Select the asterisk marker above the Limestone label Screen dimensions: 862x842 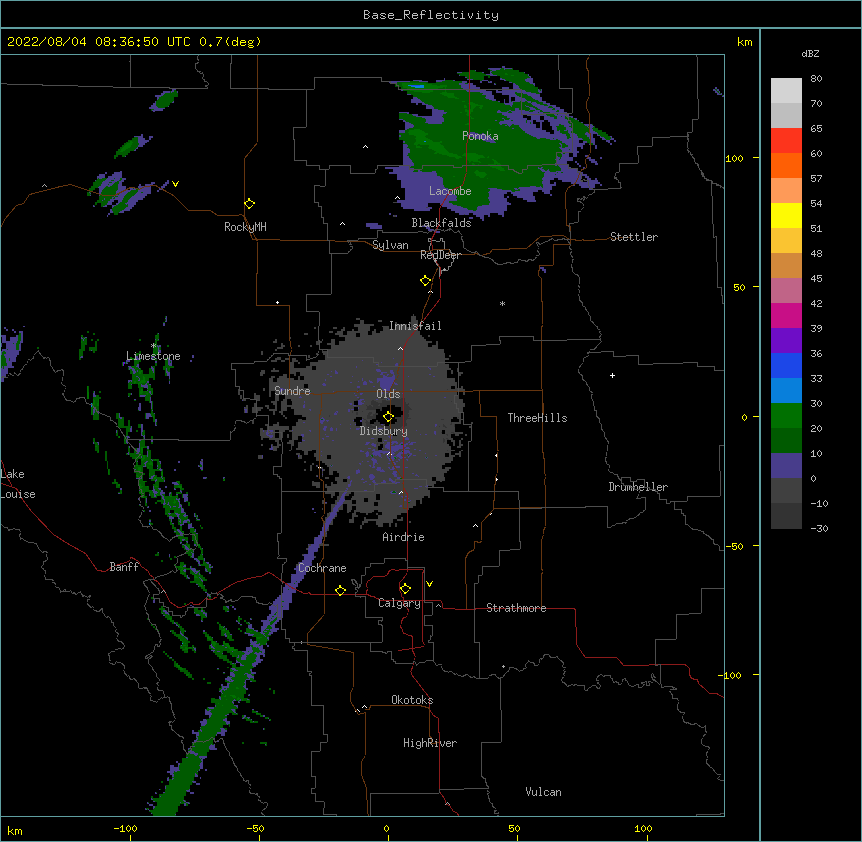click(x=154, y=346)
